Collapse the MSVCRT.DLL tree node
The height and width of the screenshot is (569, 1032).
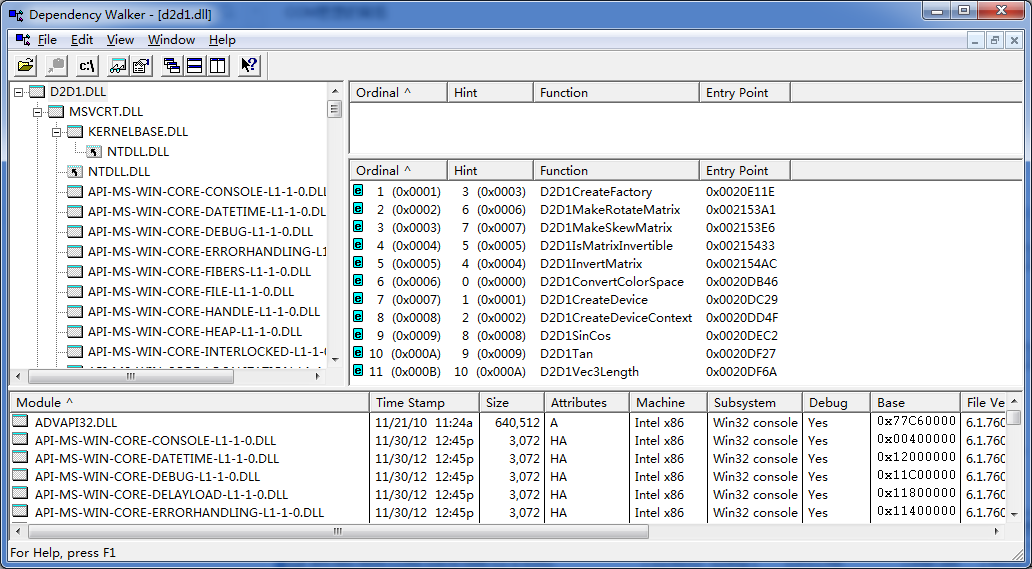(38, 112)
